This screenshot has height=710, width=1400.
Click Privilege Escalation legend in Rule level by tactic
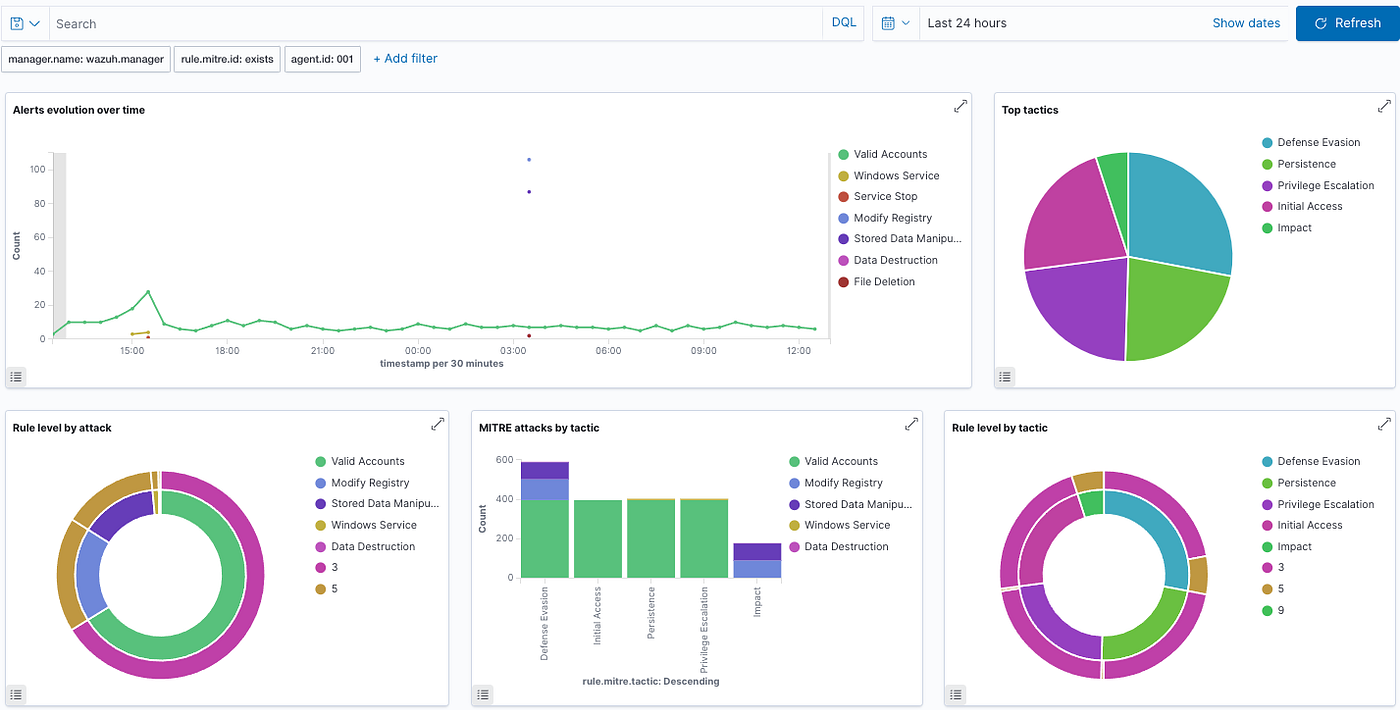[x=1318, y=505]
